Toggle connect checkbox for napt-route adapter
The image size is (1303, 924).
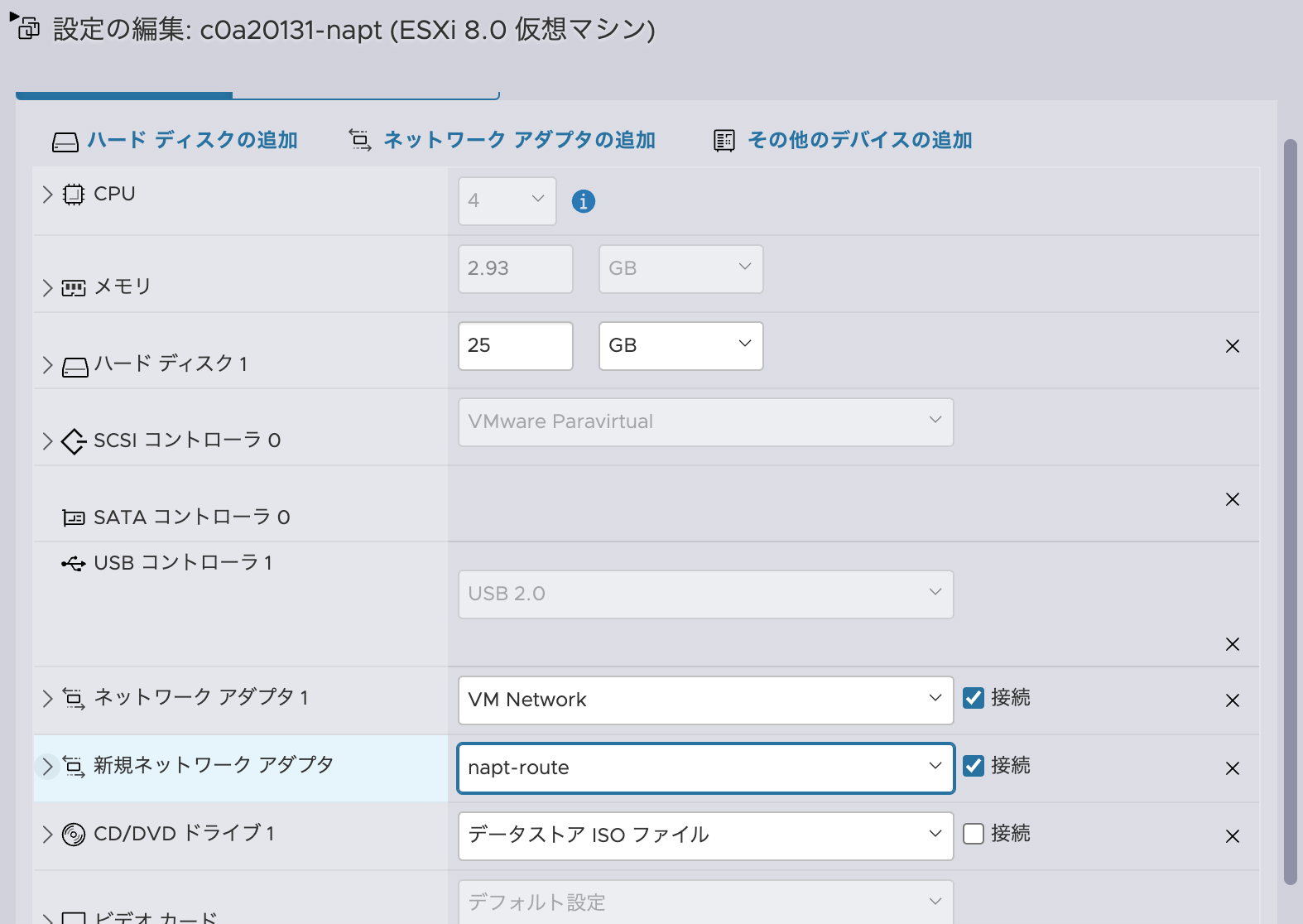[x=974, y=766]
